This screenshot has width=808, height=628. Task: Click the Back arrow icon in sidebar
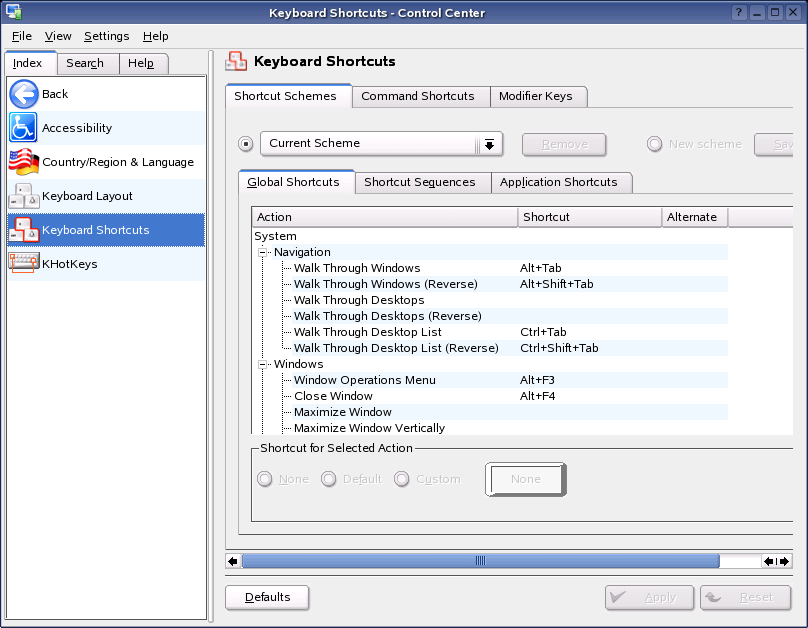[24, 94]
